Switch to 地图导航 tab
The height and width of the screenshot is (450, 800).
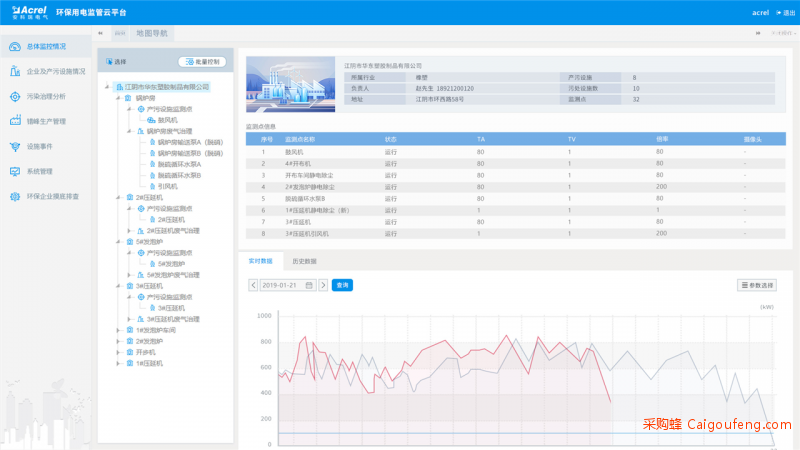152,33
